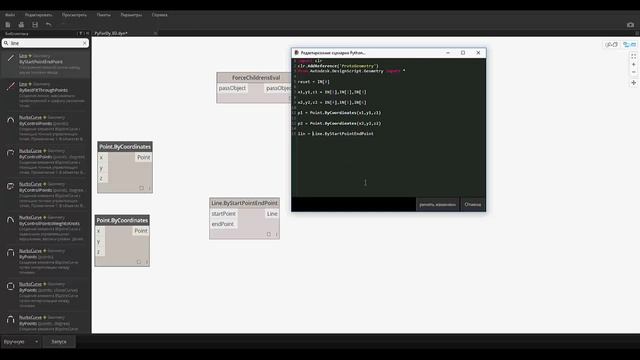This screenshot has height=360, width=640.
Task: Click the endPoint input port
Action: [x=222, y=224]
